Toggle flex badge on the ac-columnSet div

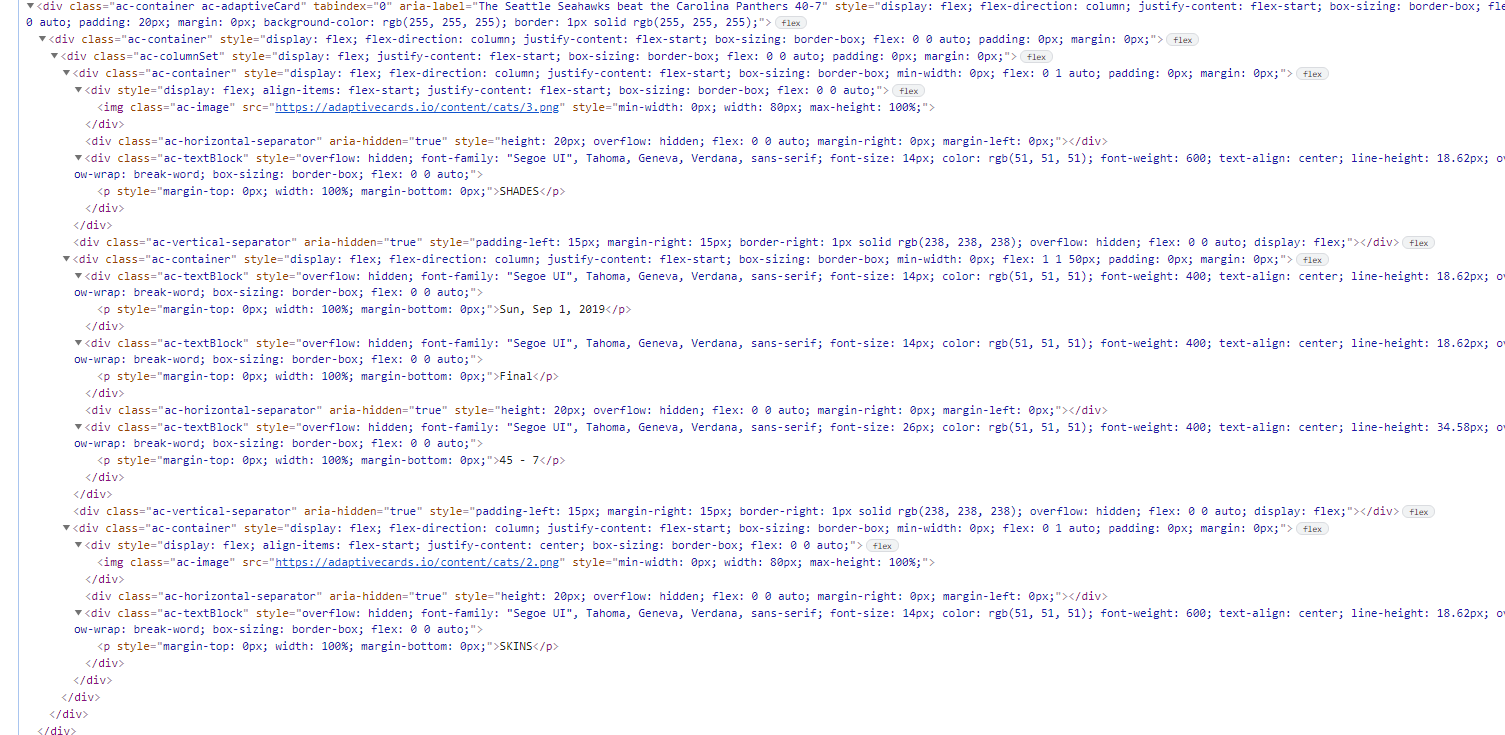point(1036,57)
